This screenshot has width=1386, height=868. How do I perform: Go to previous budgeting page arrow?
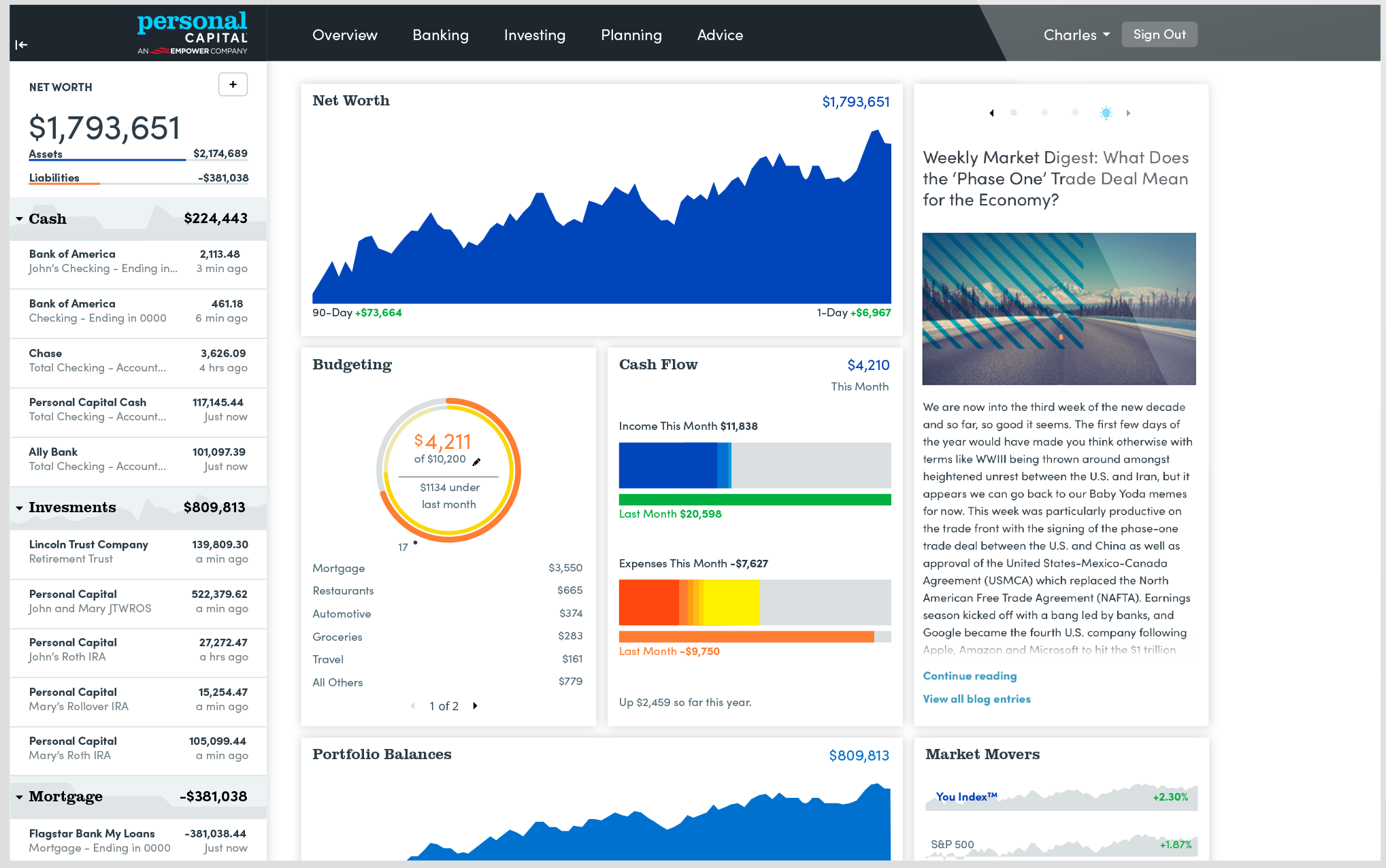click(x=413, y=706)
